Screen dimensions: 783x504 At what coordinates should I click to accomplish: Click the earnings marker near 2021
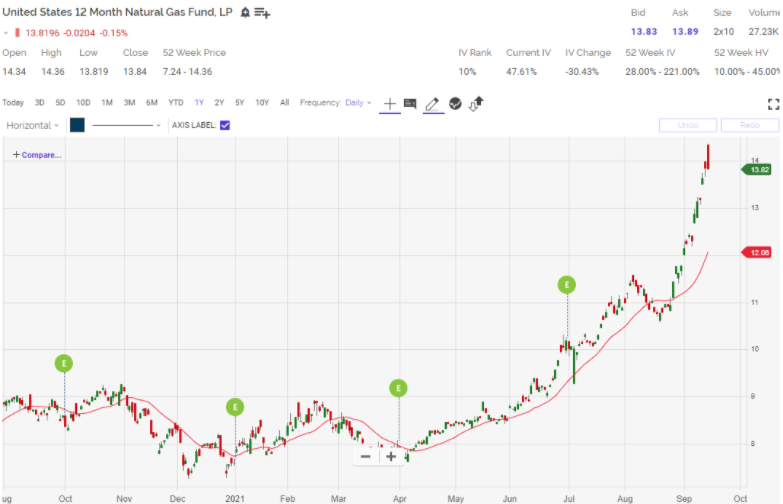[235, 407]
